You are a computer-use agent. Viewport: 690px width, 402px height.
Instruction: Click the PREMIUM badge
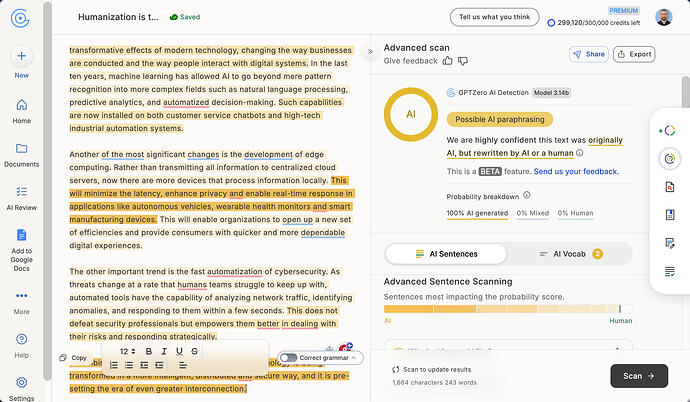[x=624, y=11]
